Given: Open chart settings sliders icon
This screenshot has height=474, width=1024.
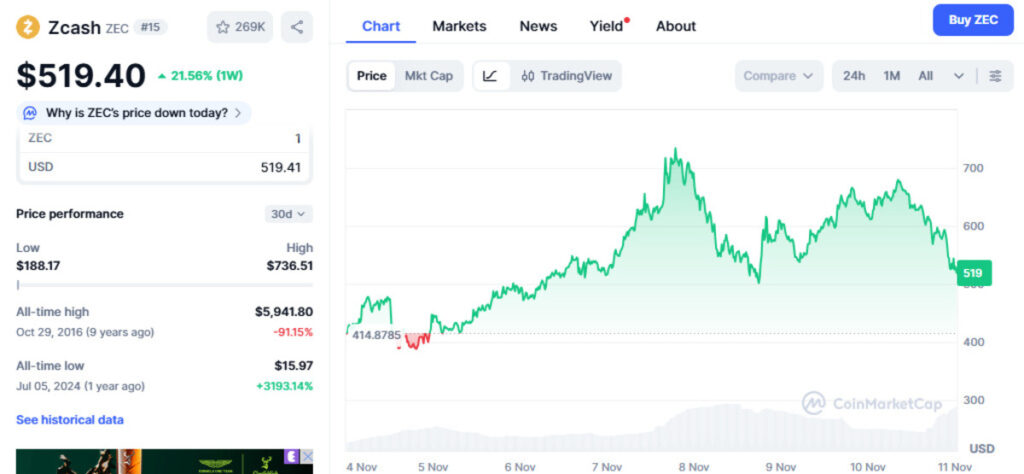Looking at the screenshot, I should click(x=995, y=76).
